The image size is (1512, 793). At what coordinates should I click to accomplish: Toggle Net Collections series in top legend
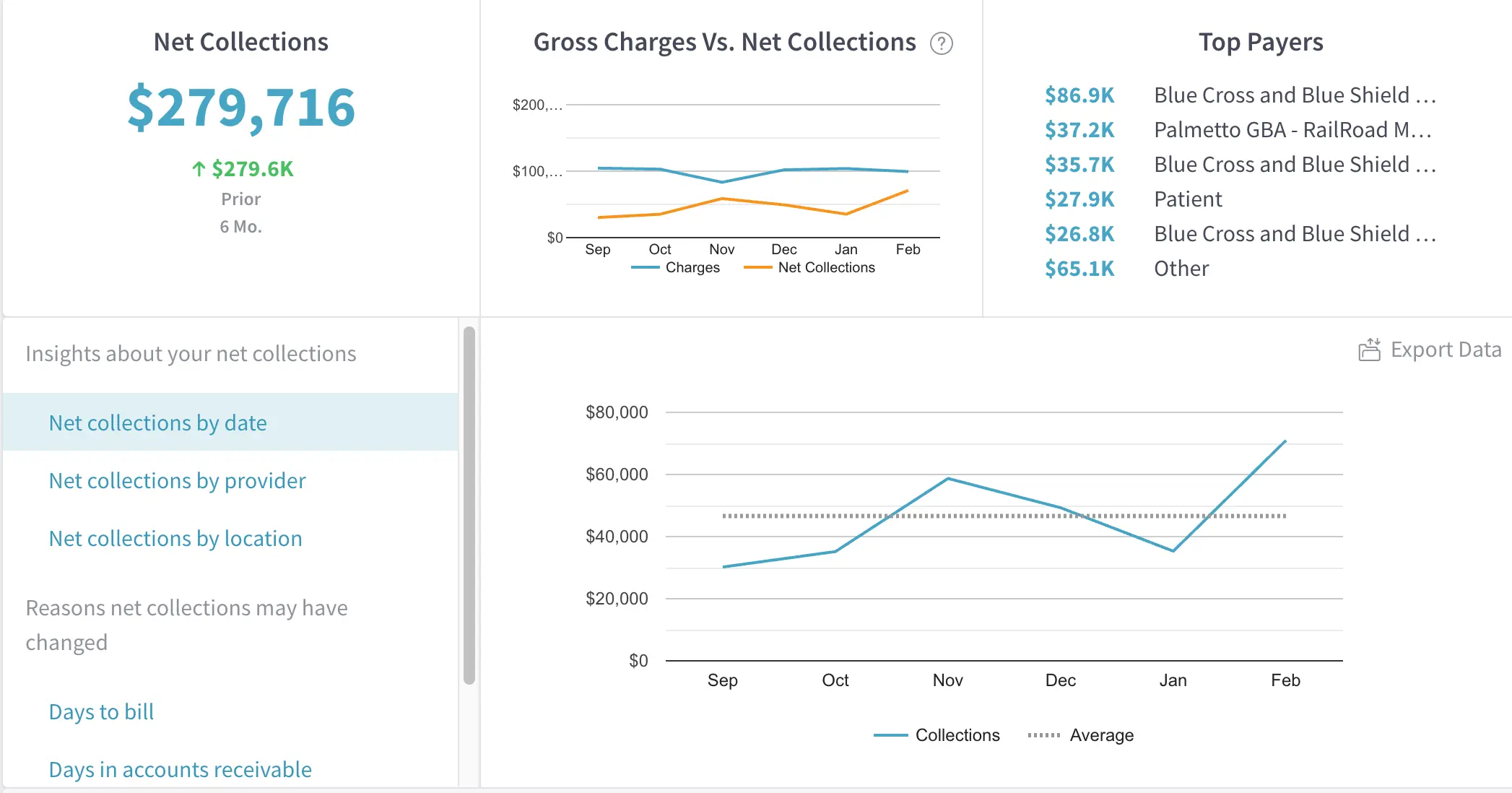tap(825, 267)
